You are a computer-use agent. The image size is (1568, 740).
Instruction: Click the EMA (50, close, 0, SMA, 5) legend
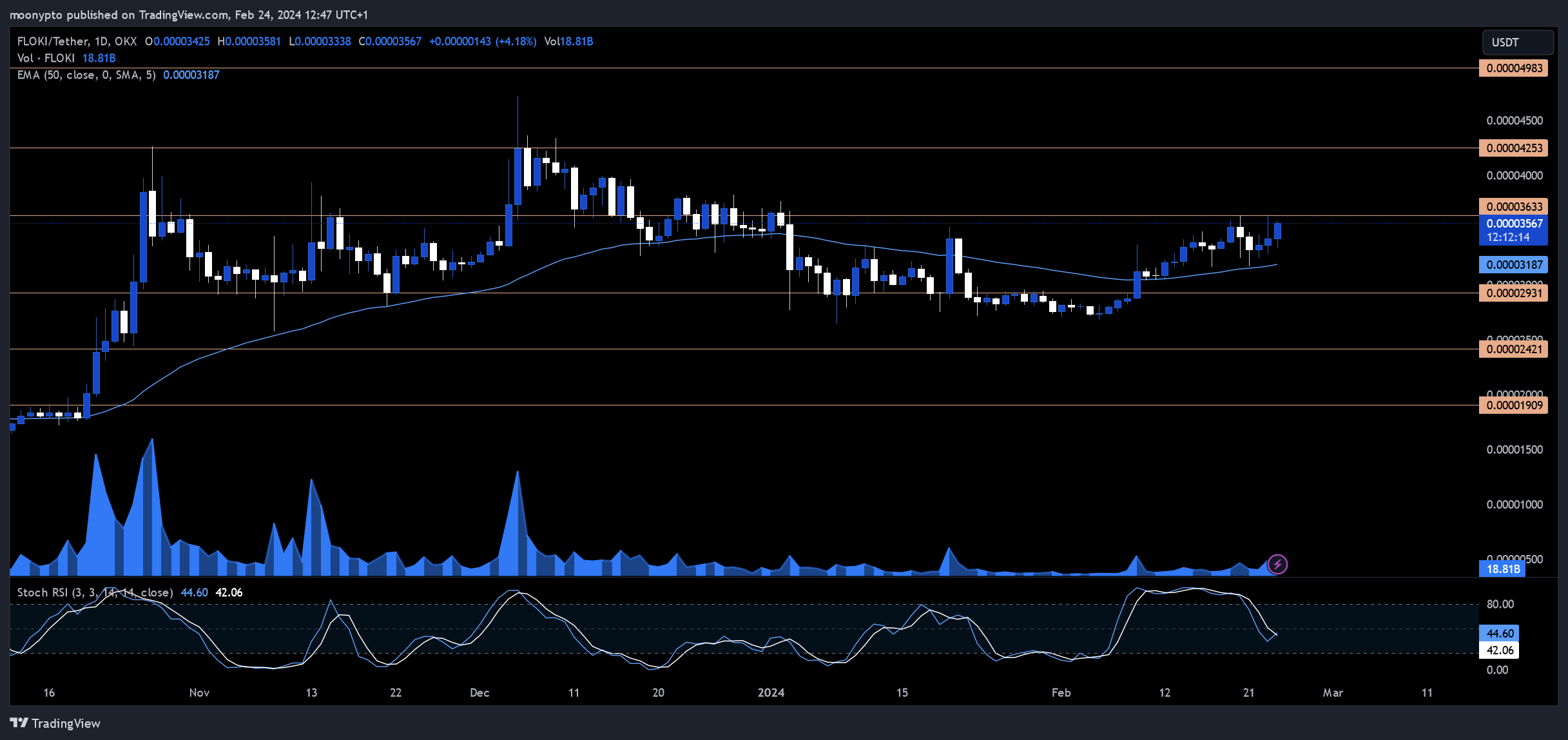coord(86,75)
